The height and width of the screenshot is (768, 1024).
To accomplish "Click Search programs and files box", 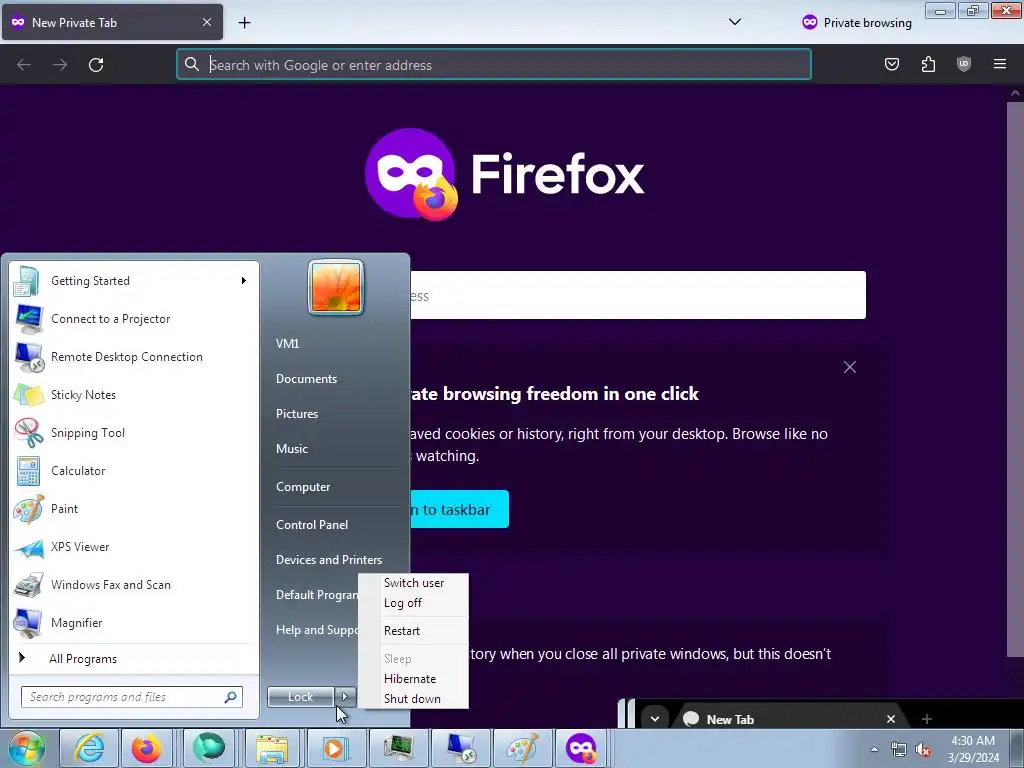I will 132,697.
